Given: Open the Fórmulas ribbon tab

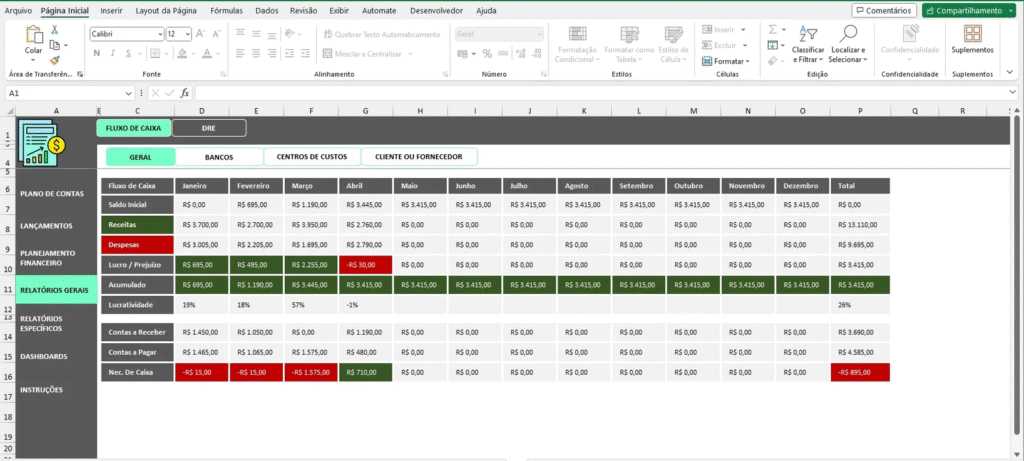Looking at the screenshot, I should pyautogui.click(x=226, y=10).
